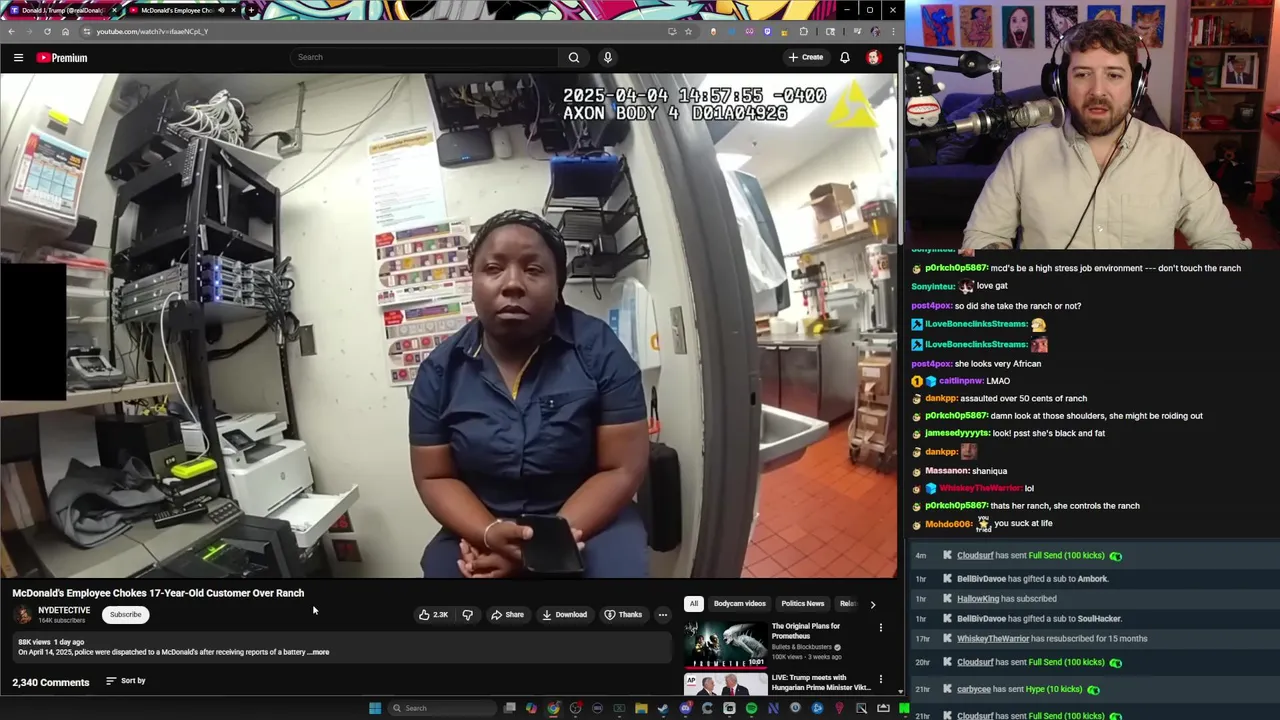Click the YouTube search input field

point(425,57)
